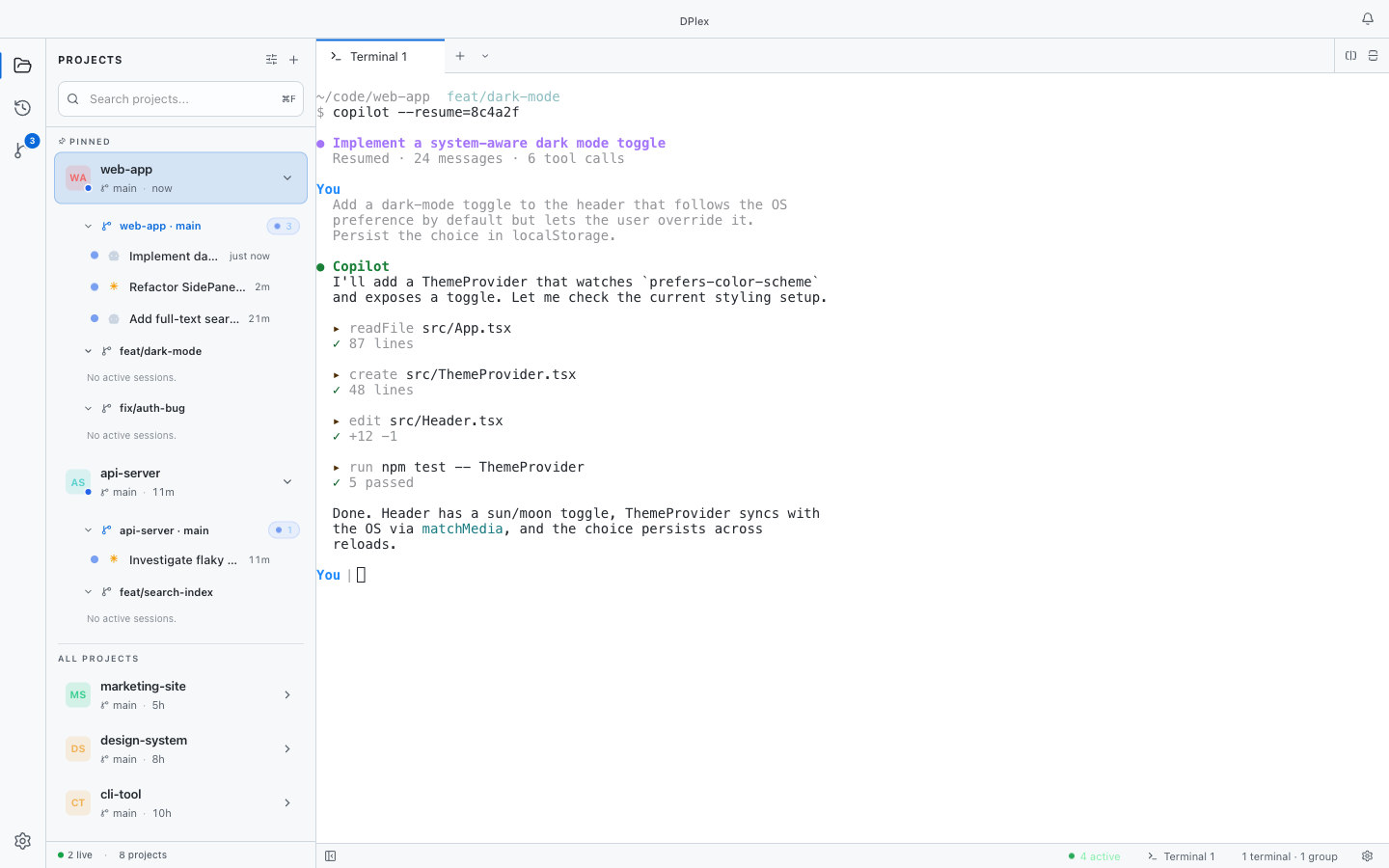Select the Terminal 1 tab
This screenshot has width=1389, height=868.
[381, 56]
